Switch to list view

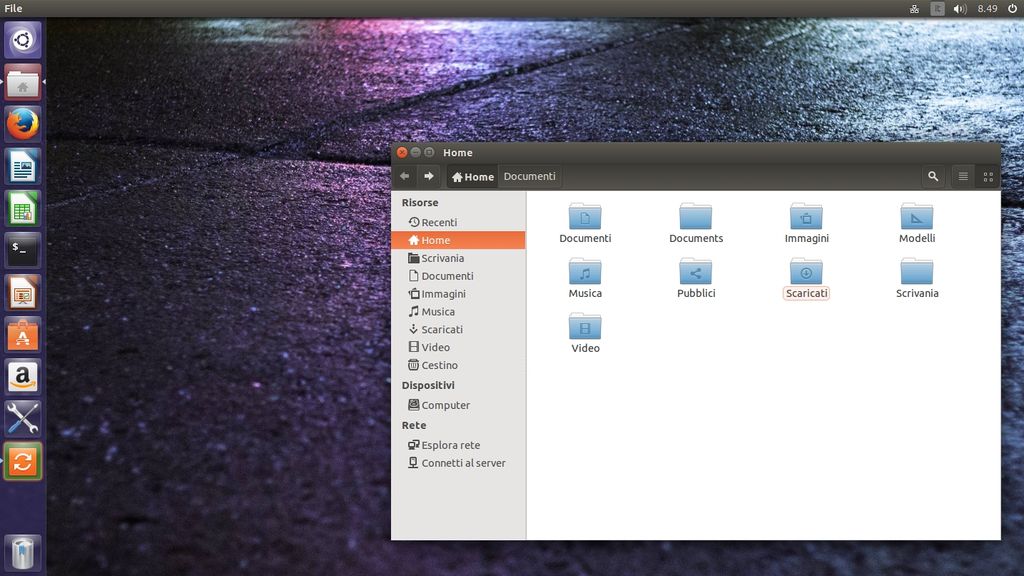[963, 177]
